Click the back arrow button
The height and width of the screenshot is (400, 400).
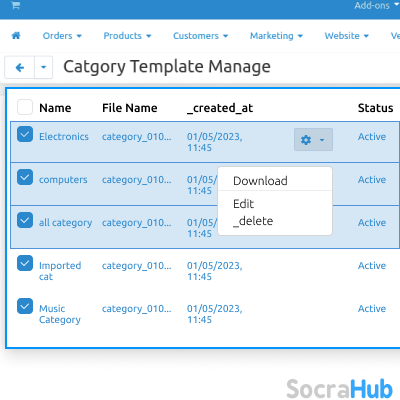point(20,68)
